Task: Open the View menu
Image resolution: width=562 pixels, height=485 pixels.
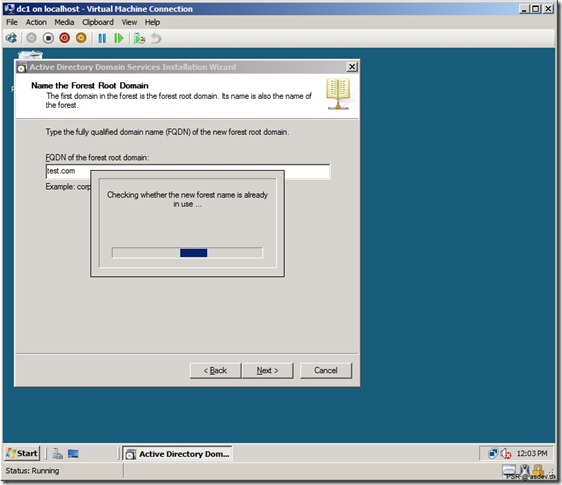Action: 129,22
